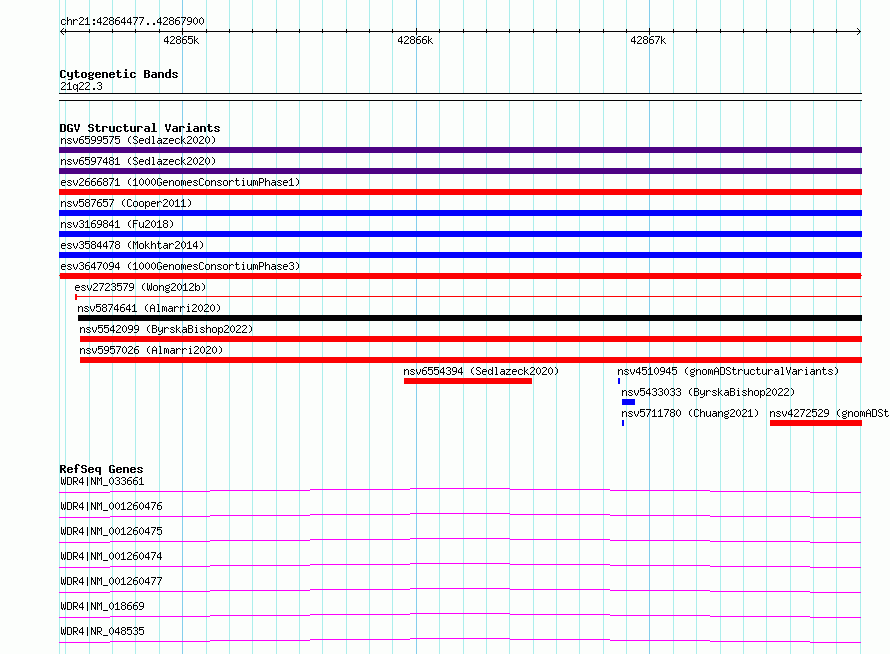Click the red bar of esv3647094
This screenshot has height=654, width=890.
[x=460, y=276]
